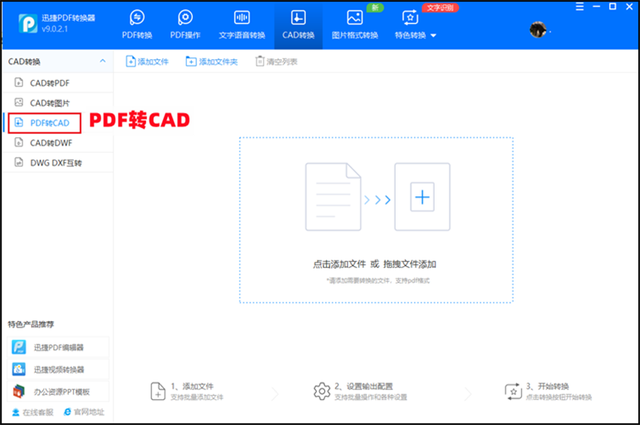The height and width of the screenshot is (425, 640).
Task: Click the 文字识别 red badge
Action: coord(440,8)
